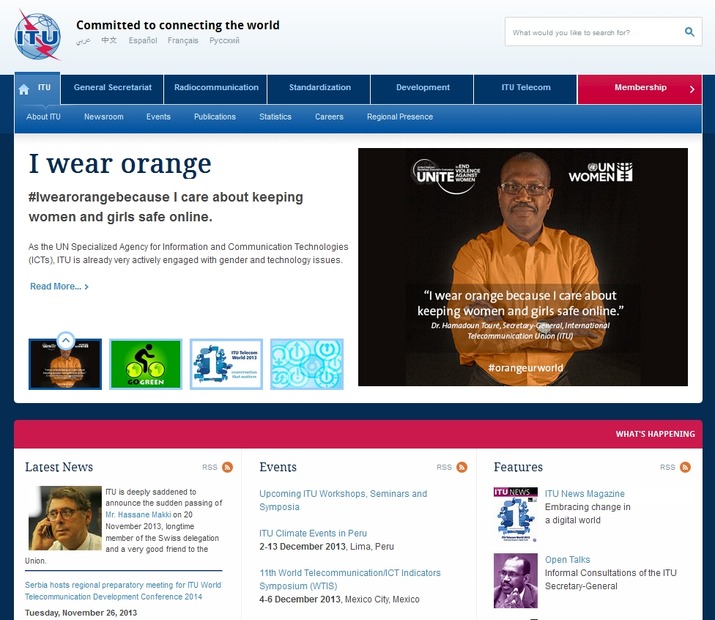The height and width of the screenshot is (620, 715).
Task: Click RSS label next to Latest News
Action: (x=210, y=467)
